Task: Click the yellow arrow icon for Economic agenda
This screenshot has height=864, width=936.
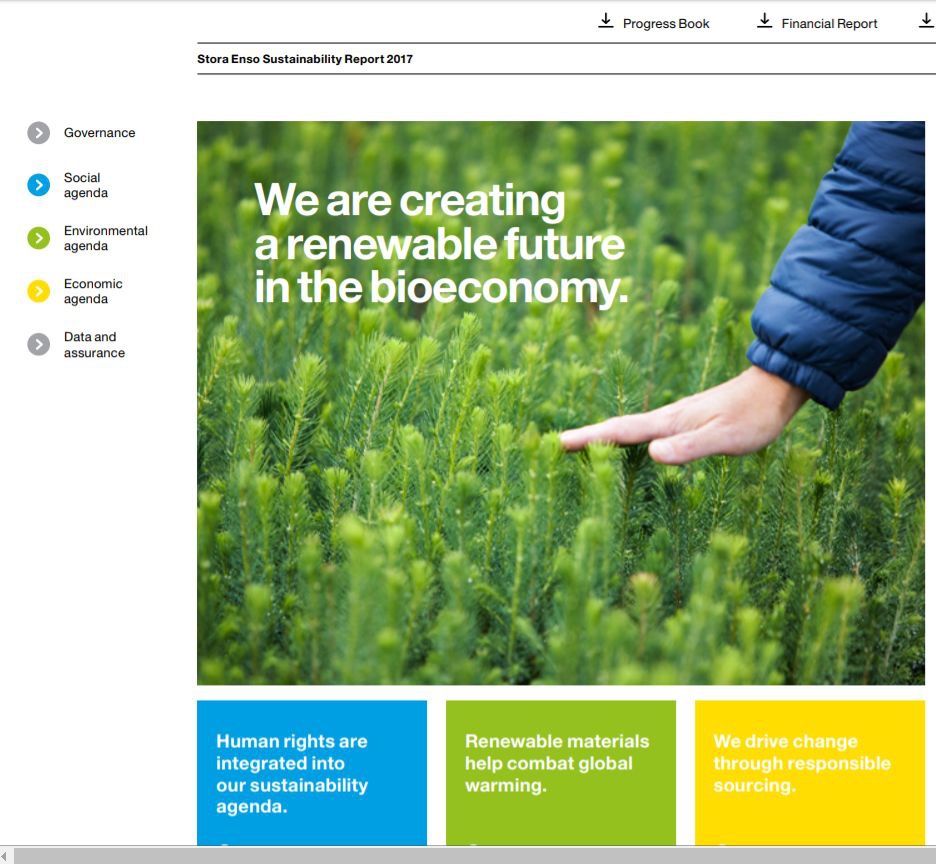Action: click(38, 291)
